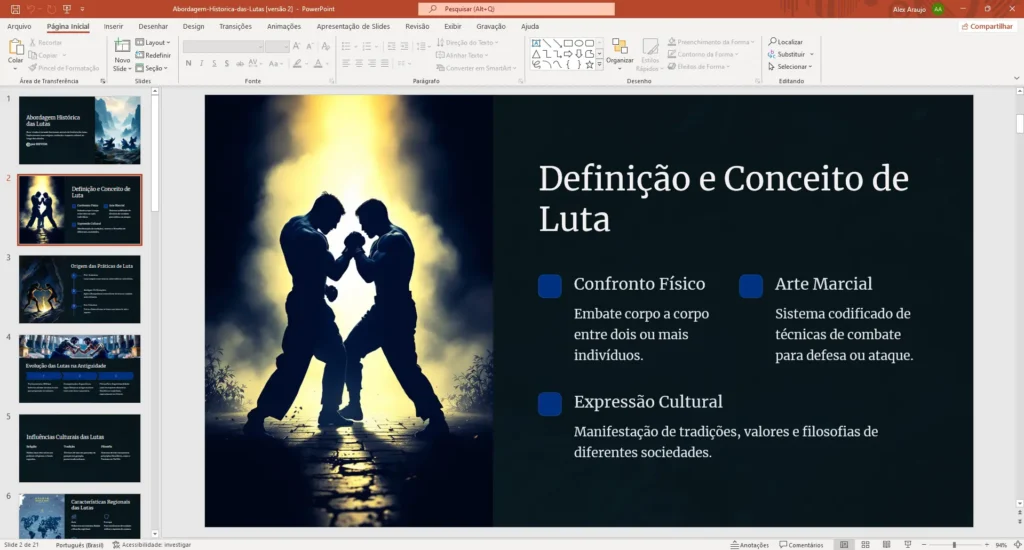Toggle the Anotações notes pane
Screen dimensions: 1024x550
tap(748, 545)
